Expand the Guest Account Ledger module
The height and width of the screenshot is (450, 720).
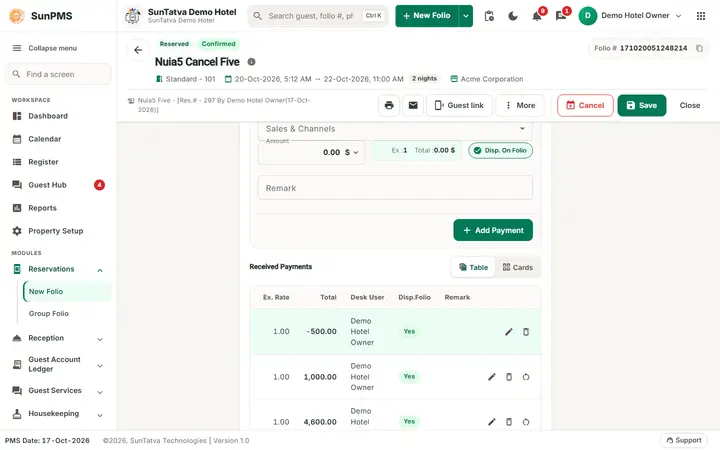pyautogui.click(x=100, y=366)
